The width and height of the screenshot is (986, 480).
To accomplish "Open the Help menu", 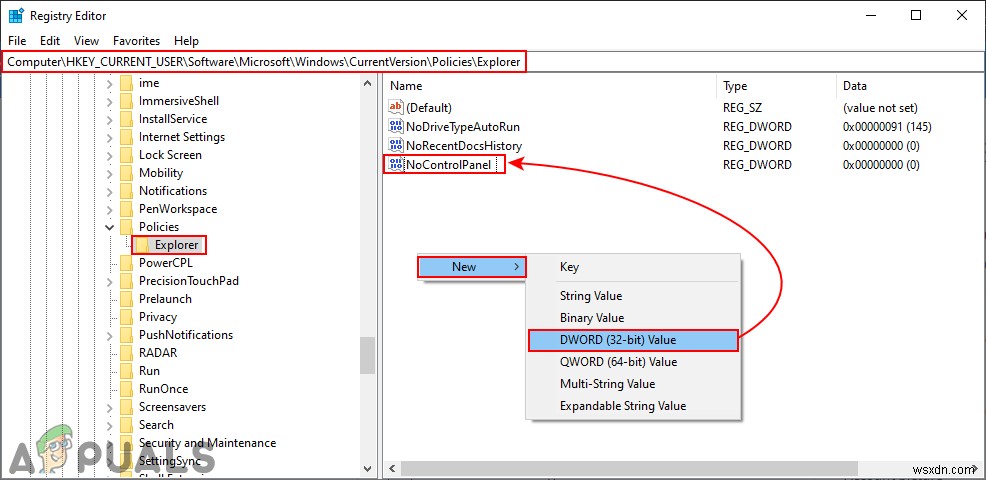I will point(186,41).
